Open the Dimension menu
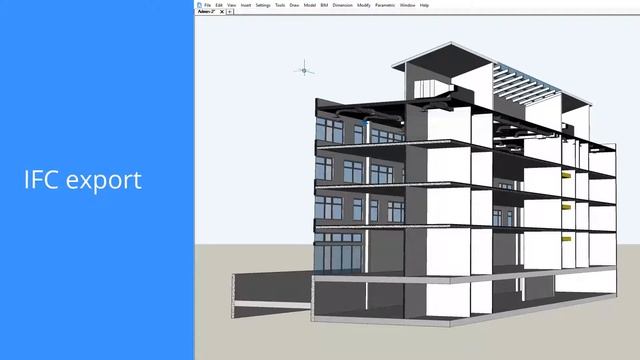640x360 pixels. (x=342, y=5)
